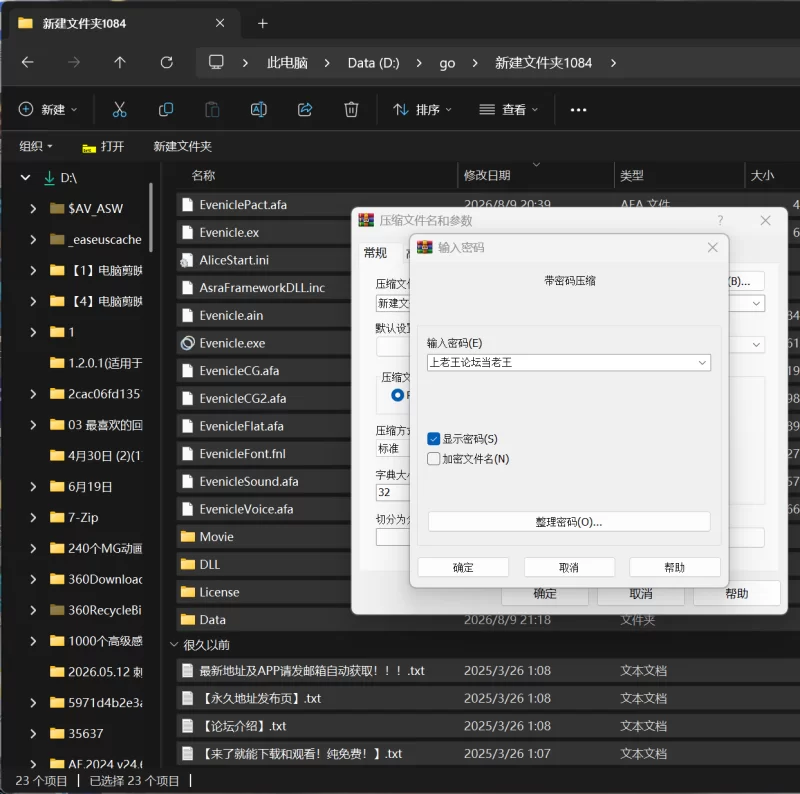Click the 打开 folder icon in command bar
The image size is (800, 794).
pyautogui.click(x=89, y=148)
